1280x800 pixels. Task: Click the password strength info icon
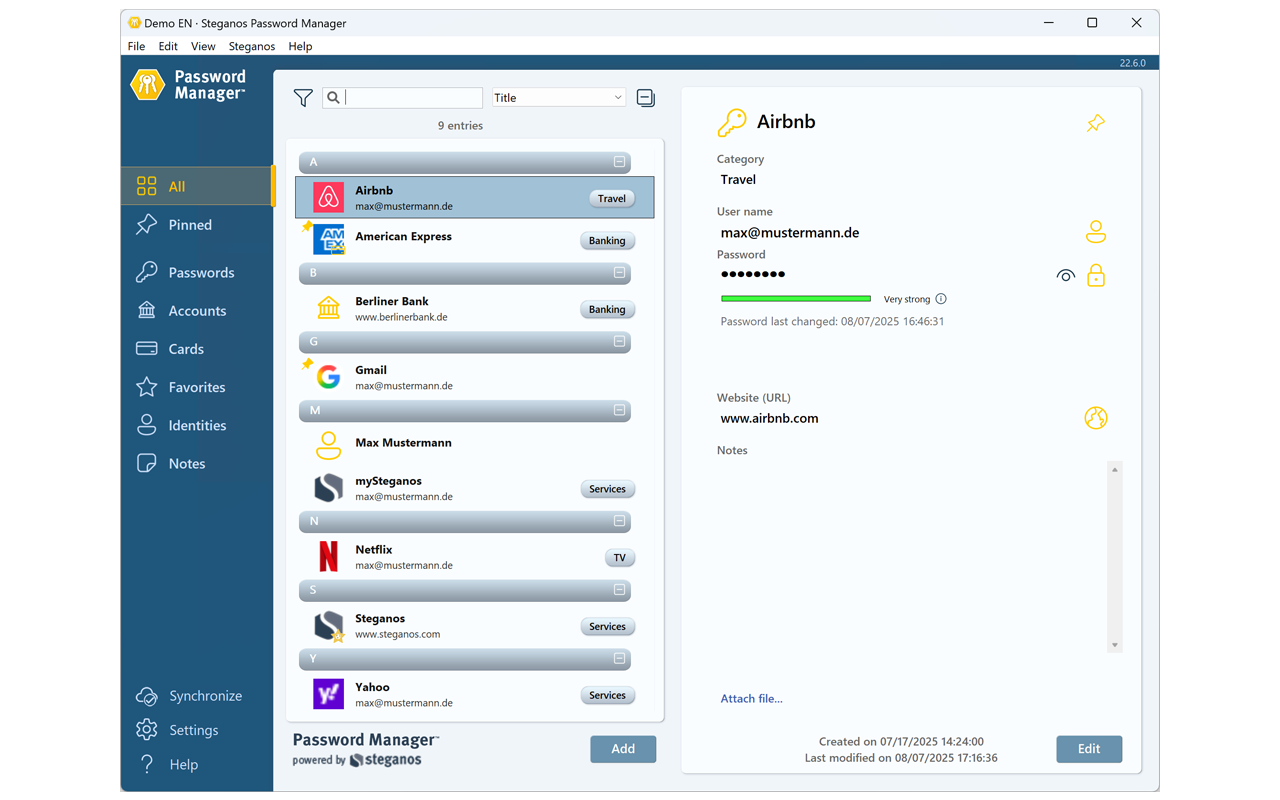[x=941, y=299]
